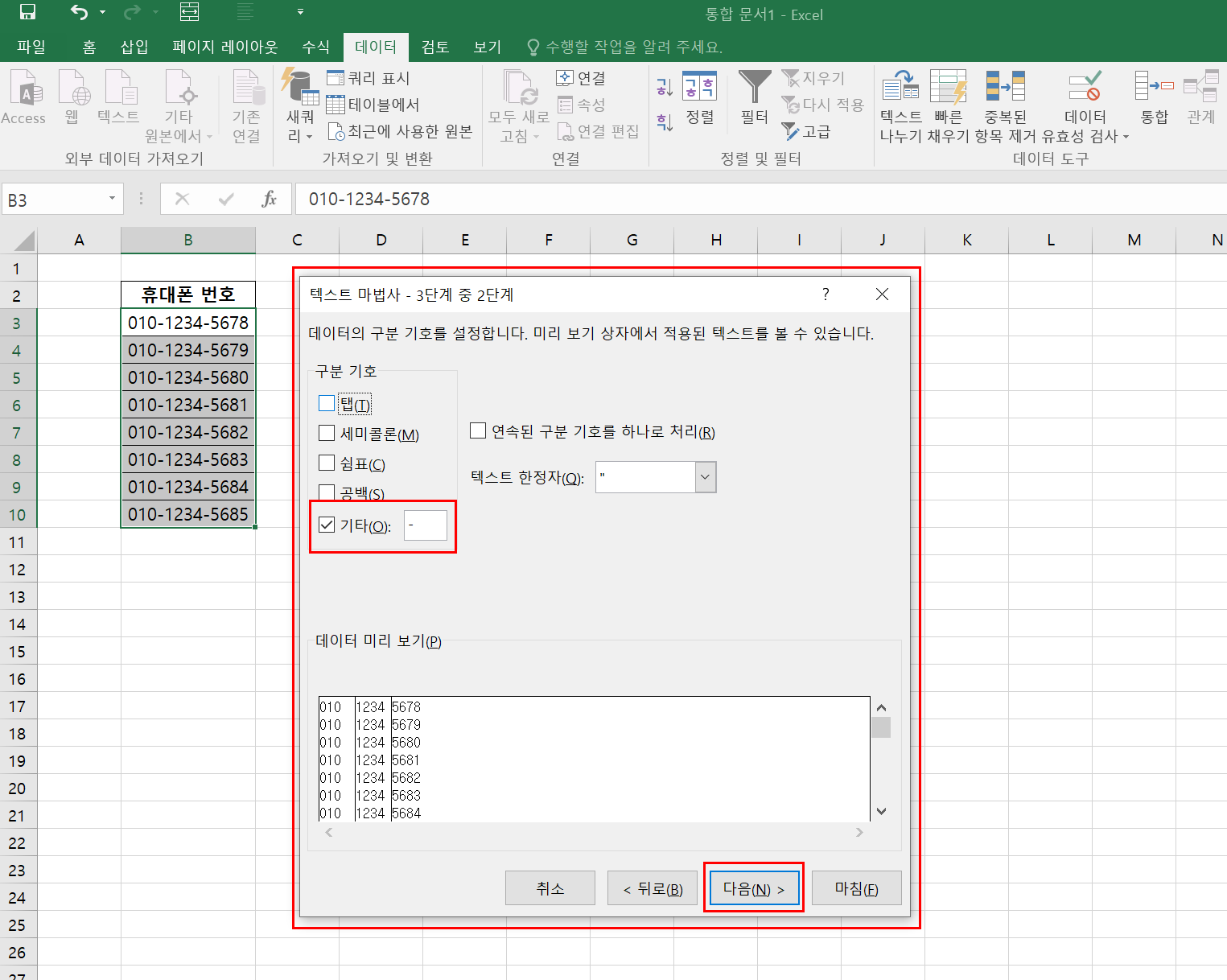Click the Tell Me (수행할 작업을 알려 주세요) search box
This screenshot has width=1227, height=980.
pos(624,47)
